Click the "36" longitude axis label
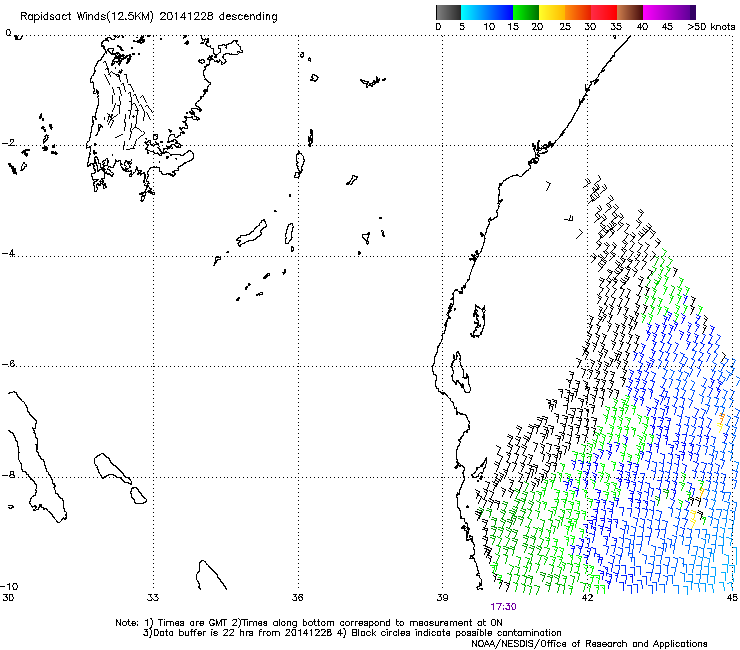This screenshot has width=740, height=650. tap(297, 598)
